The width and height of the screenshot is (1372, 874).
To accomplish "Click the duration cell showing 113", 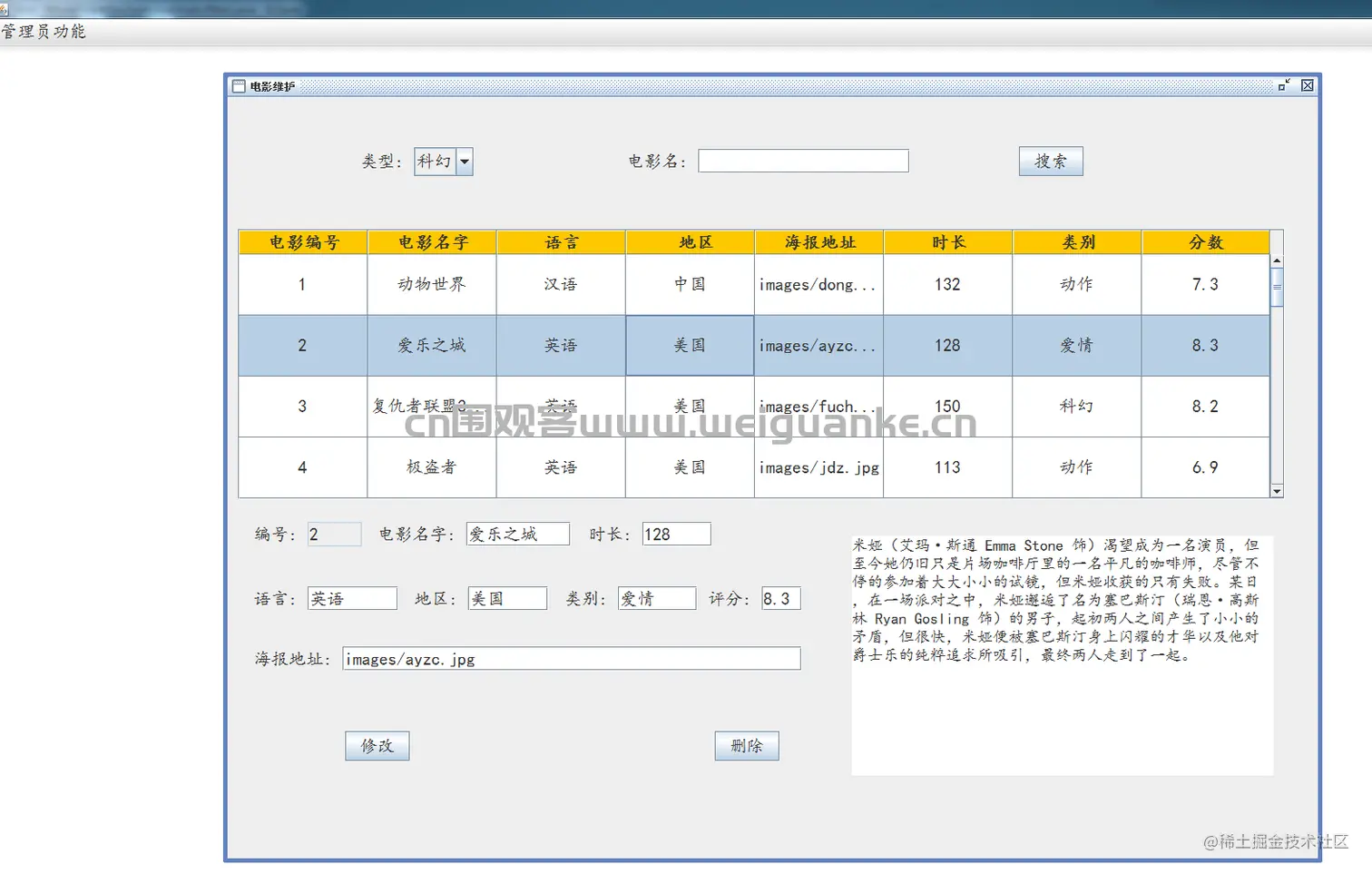I will (947, 467).
